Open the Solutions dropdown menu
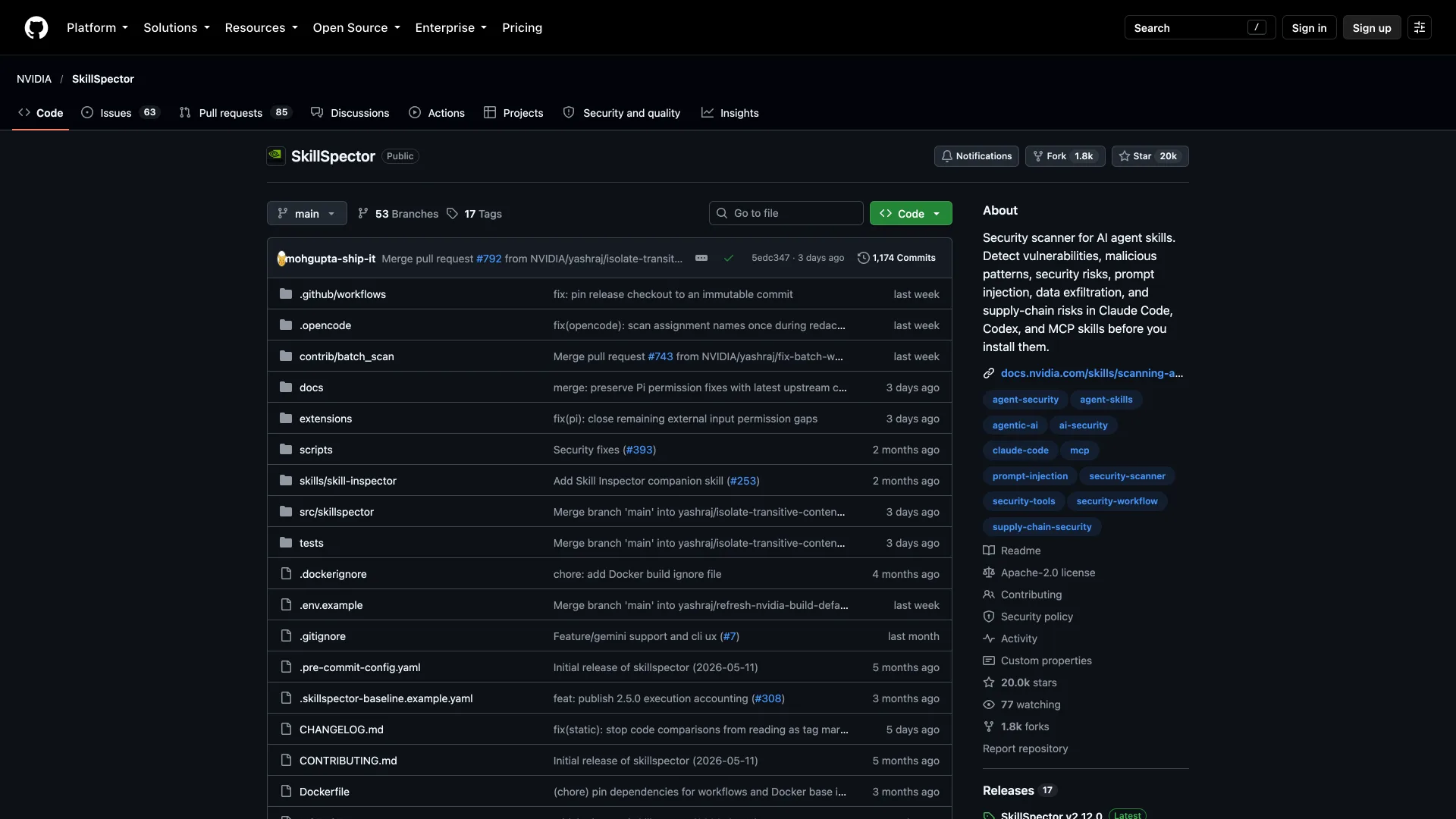This screenshot has height=819, width=1456. click(x=177, y=28)
